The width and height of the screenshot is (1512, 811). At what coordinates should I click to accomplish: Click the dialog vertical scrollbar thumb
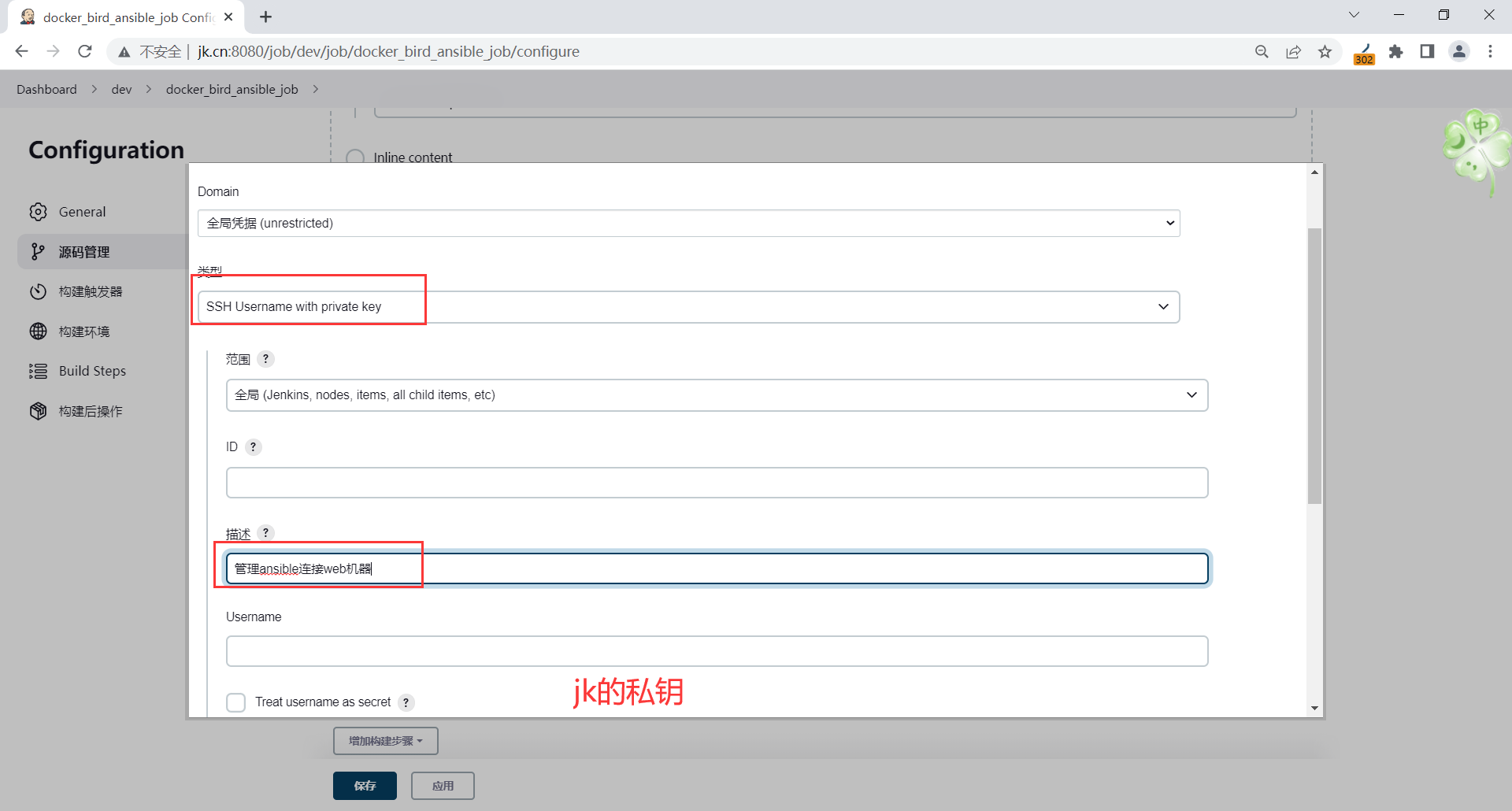pyautogui.click(x=1314, y=365)
